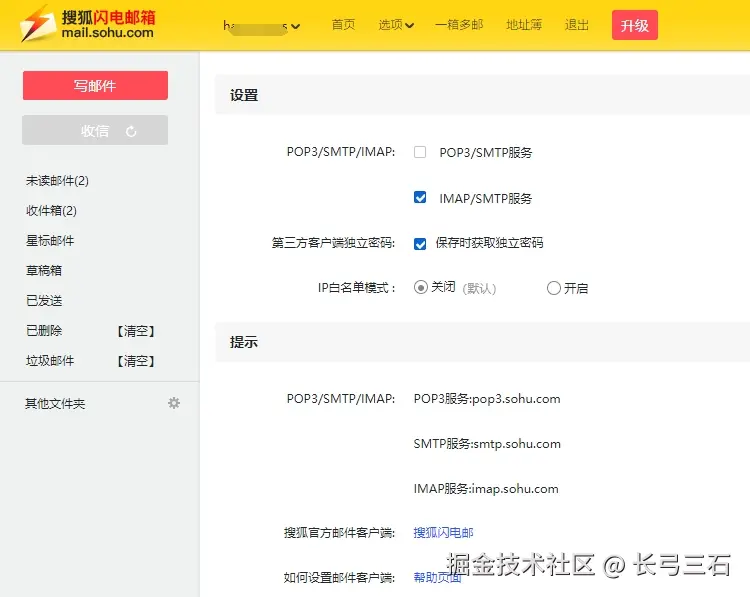Image resolution: width=750 pixels, height=597 pixels.
Task: Click the red 升级 button
Action: point(635,25)
